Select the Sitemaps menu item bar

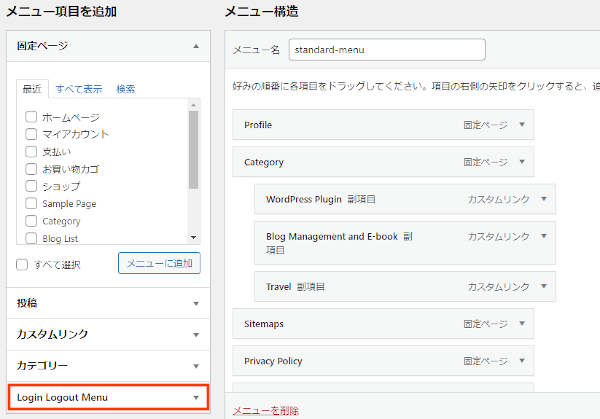pyautogui.click(x=383, y=324)
